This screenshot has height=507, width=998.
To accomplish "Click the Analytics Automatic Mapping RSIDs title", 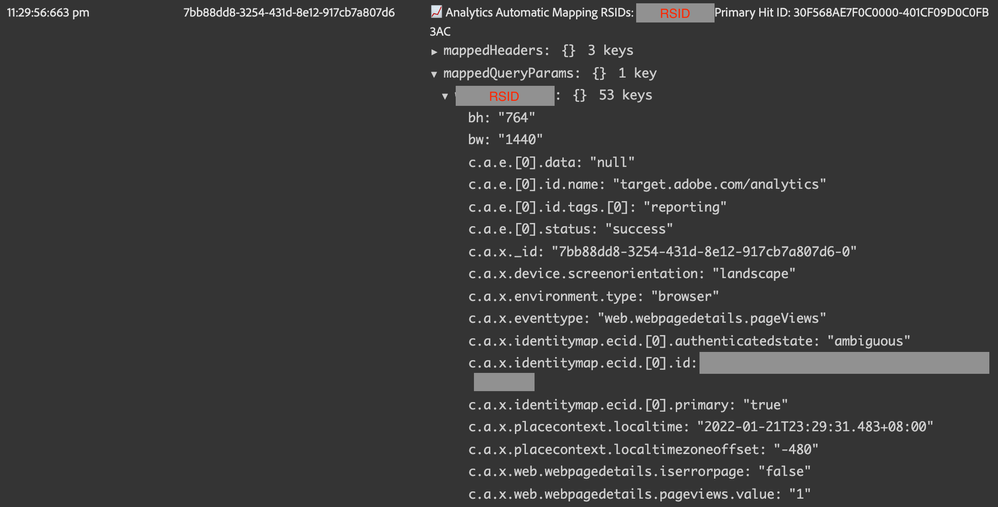I will pos(538,13).
